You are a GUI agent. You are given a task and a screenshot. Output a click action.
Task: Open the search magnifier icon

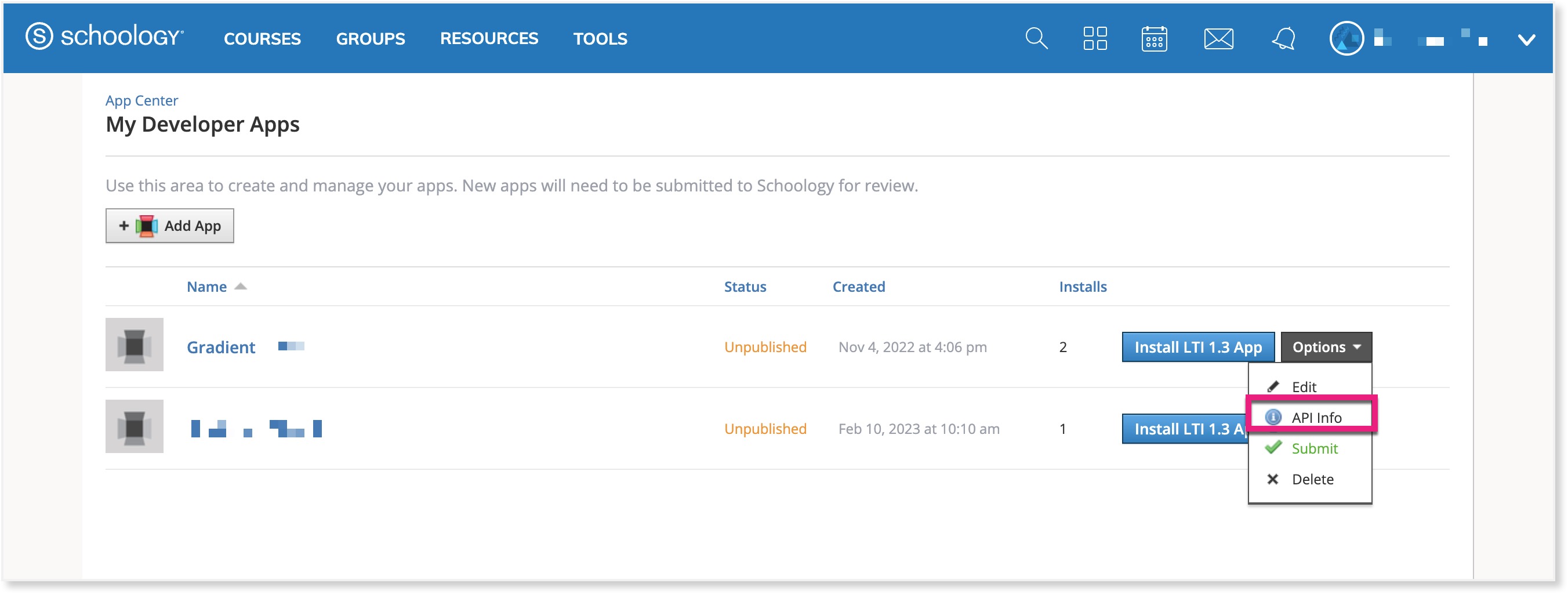click(x=1036, y=38)
